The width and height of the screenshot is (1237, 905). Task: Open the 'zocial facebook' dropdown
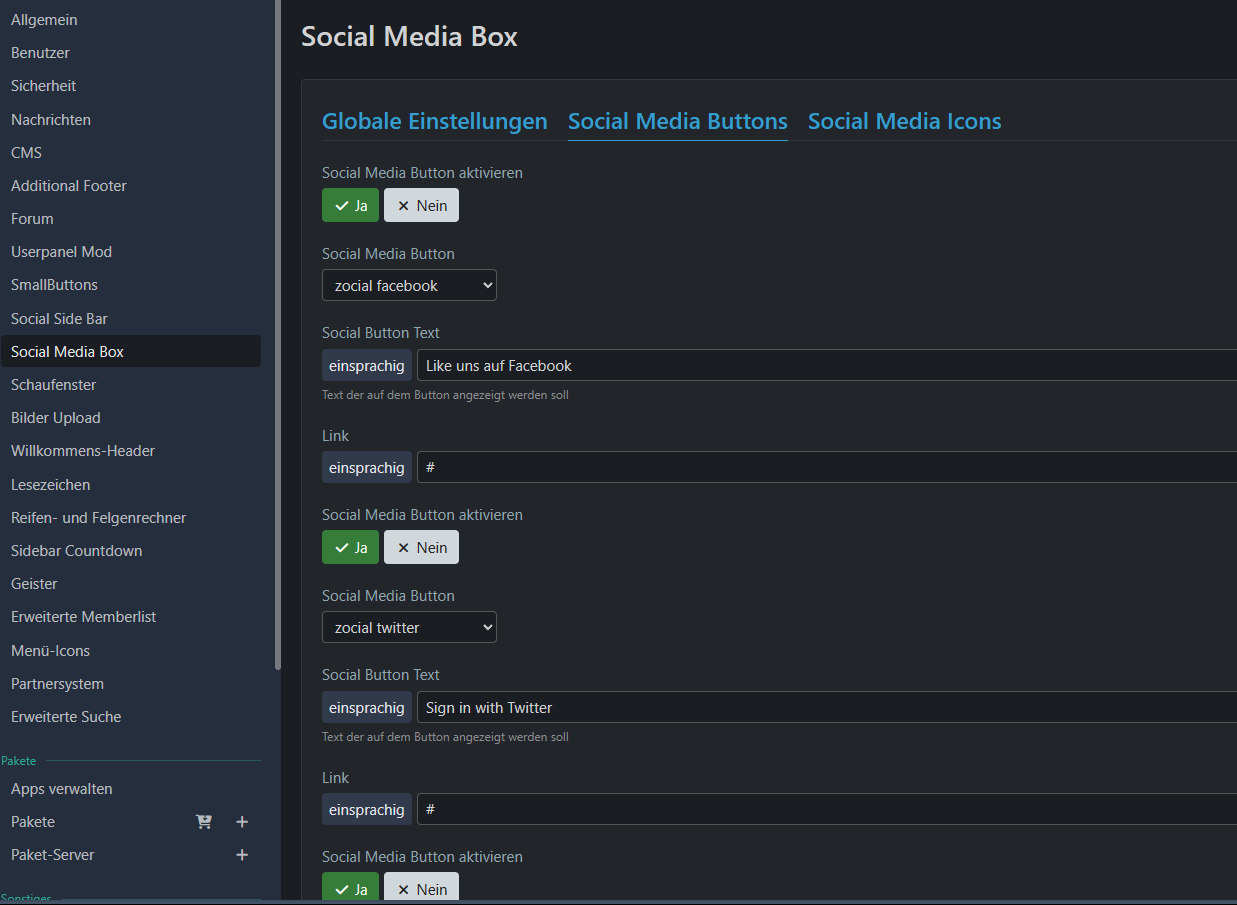[409, 286]
